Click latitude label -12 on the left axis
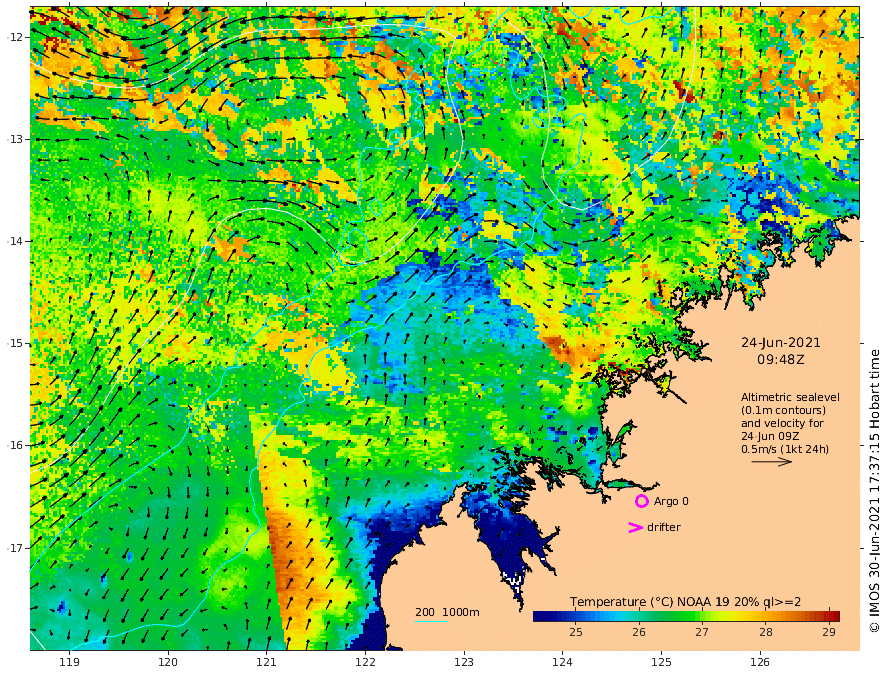The width and height of the screenshot is (880, 680). (14, 37)
